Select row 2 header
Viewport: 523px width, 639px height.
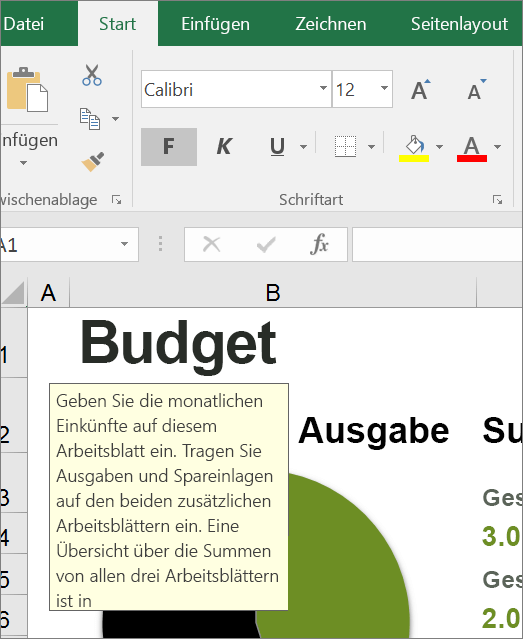coord(13,415)
